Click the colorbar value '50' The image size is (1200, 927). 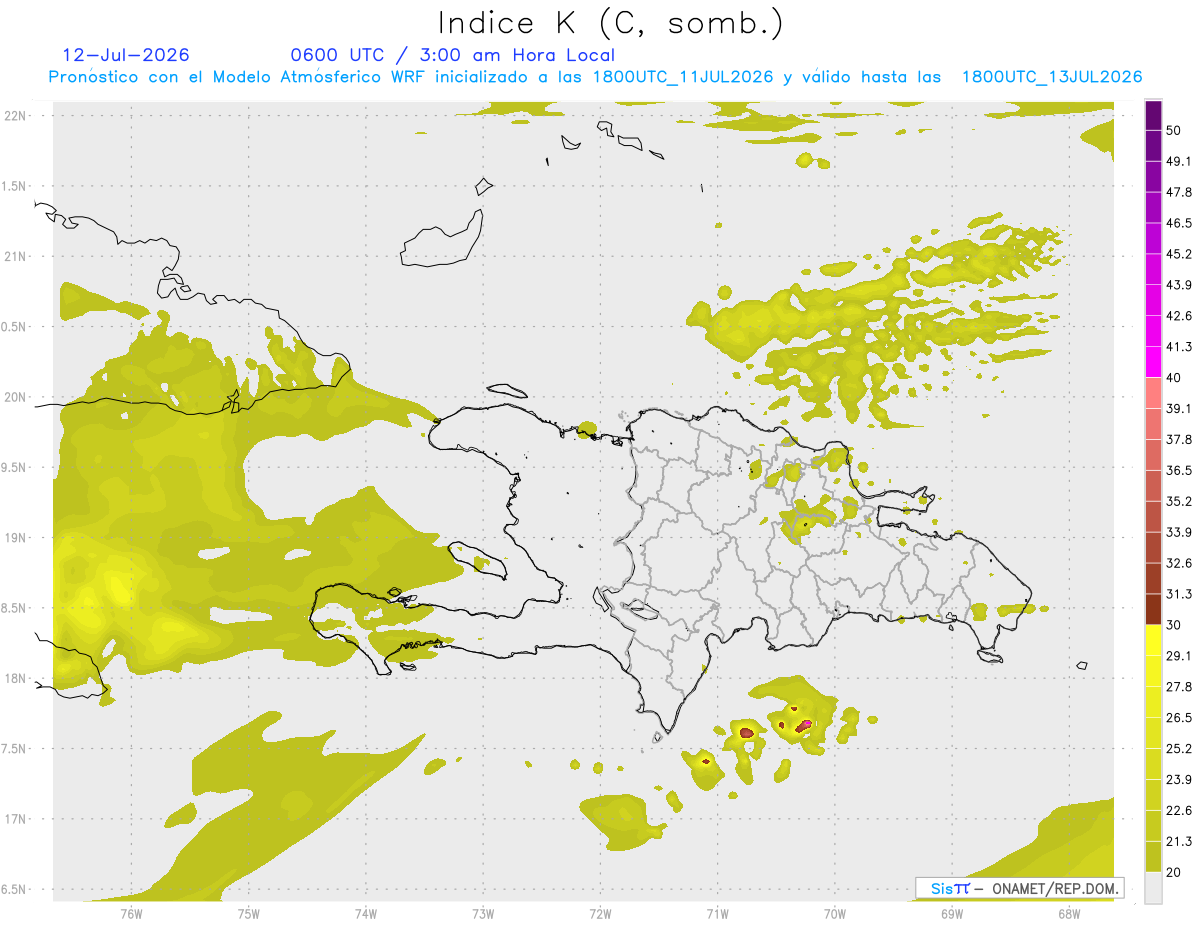pyautogui.click(x=1174, y=131)
